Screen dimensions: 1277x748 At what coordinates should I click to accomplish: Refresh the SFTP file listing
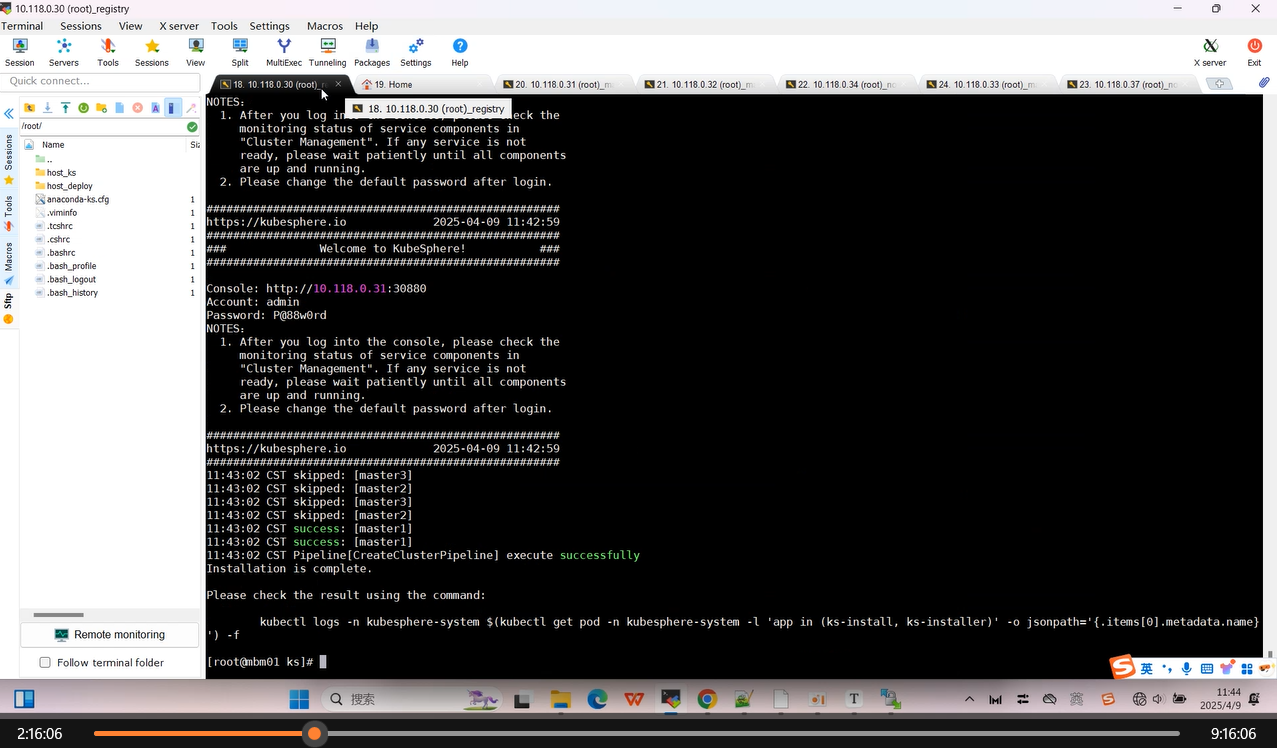[85, 106]
